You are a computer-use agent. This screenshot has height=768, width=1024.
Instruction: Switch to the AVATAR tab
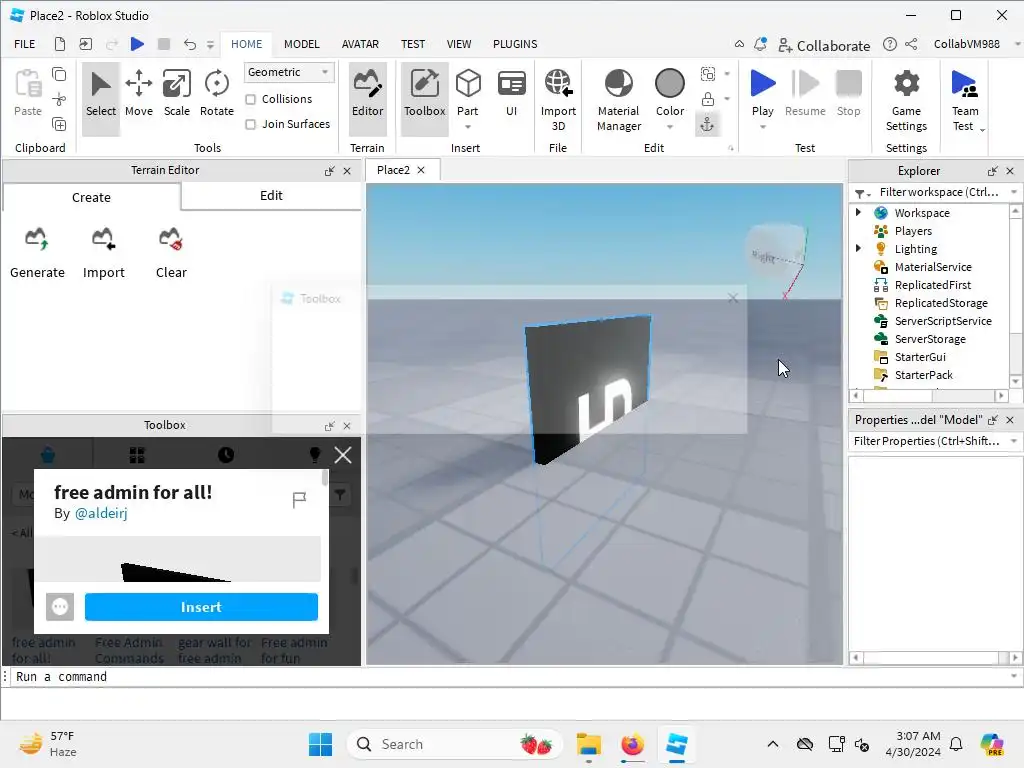click(360, 44)
